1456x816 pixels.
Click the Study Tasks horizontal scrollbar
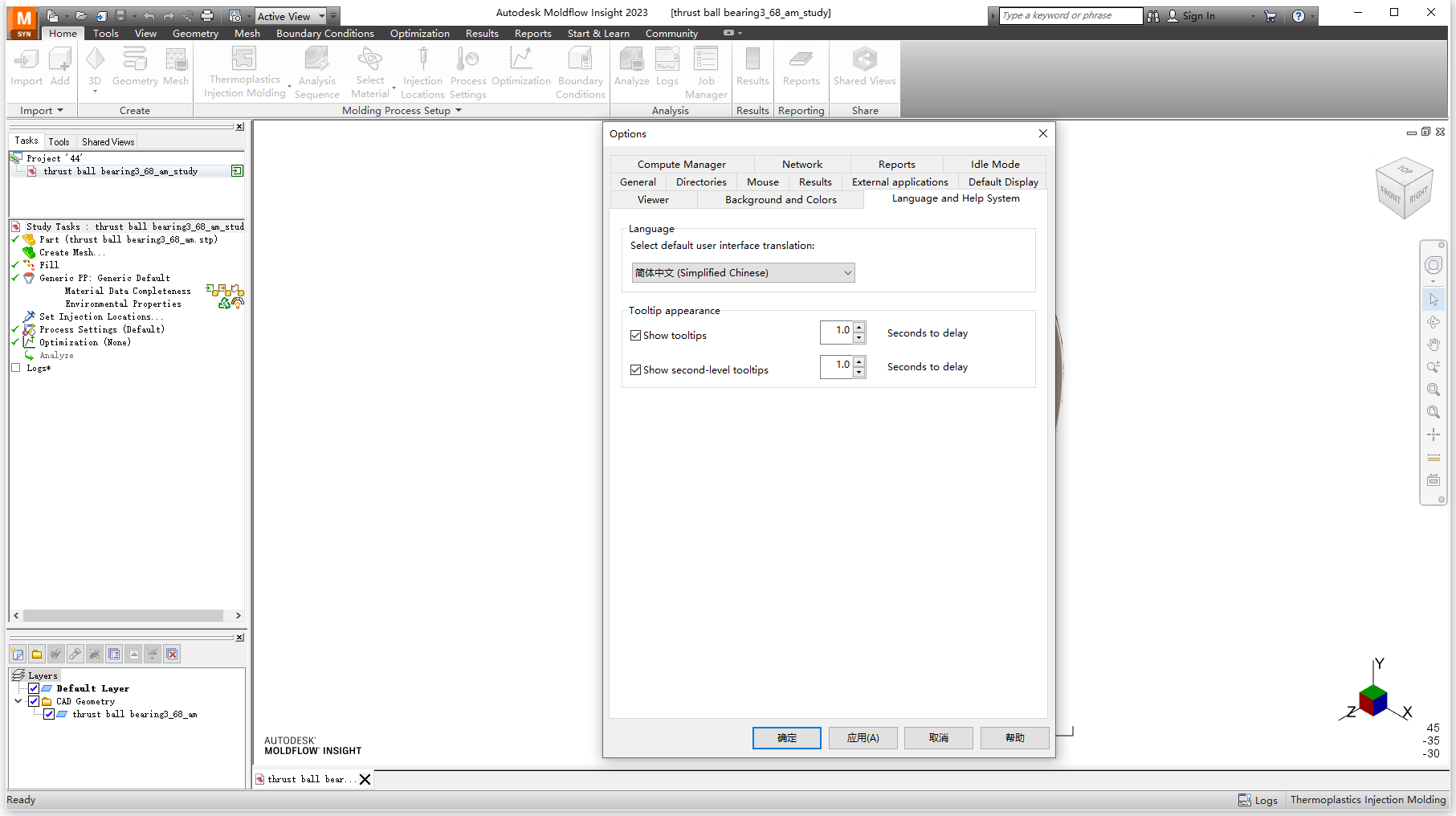[x=123, y=616]
